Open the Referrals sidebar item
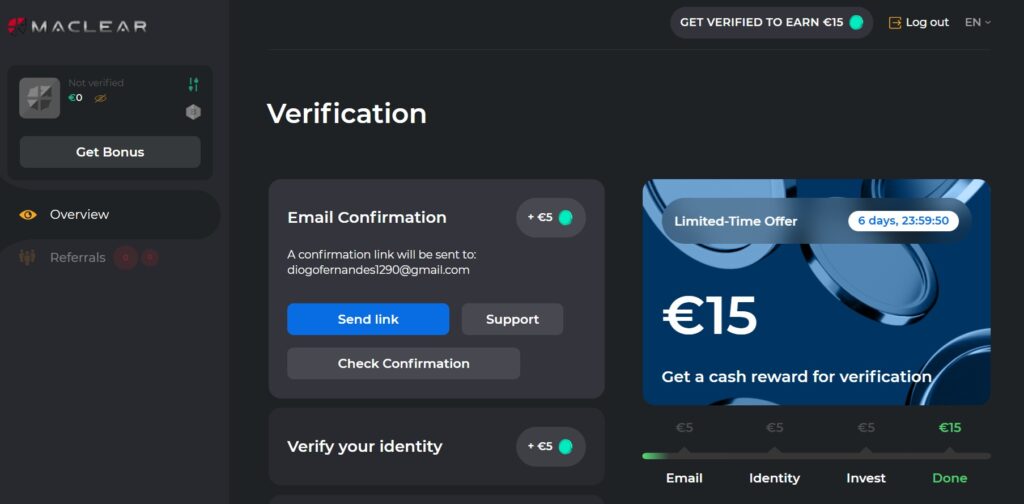This screenshot has height=504, width=1024. [78, 258]
